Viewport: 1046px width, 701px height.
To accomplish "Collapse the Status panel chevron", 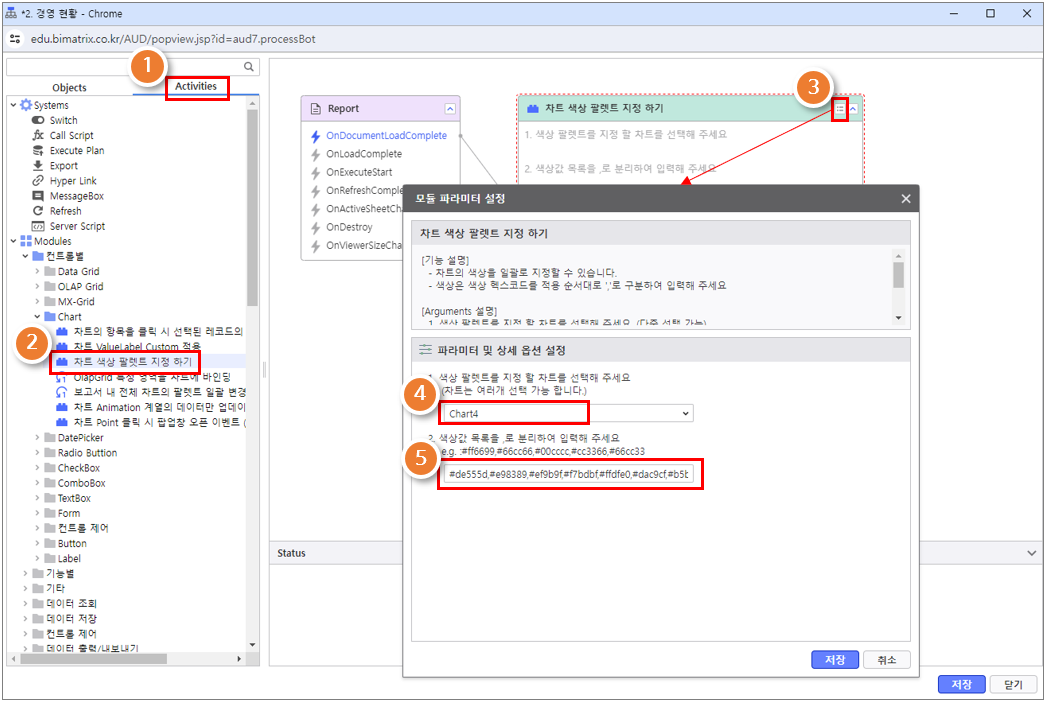I will [x=1031, y=553].
